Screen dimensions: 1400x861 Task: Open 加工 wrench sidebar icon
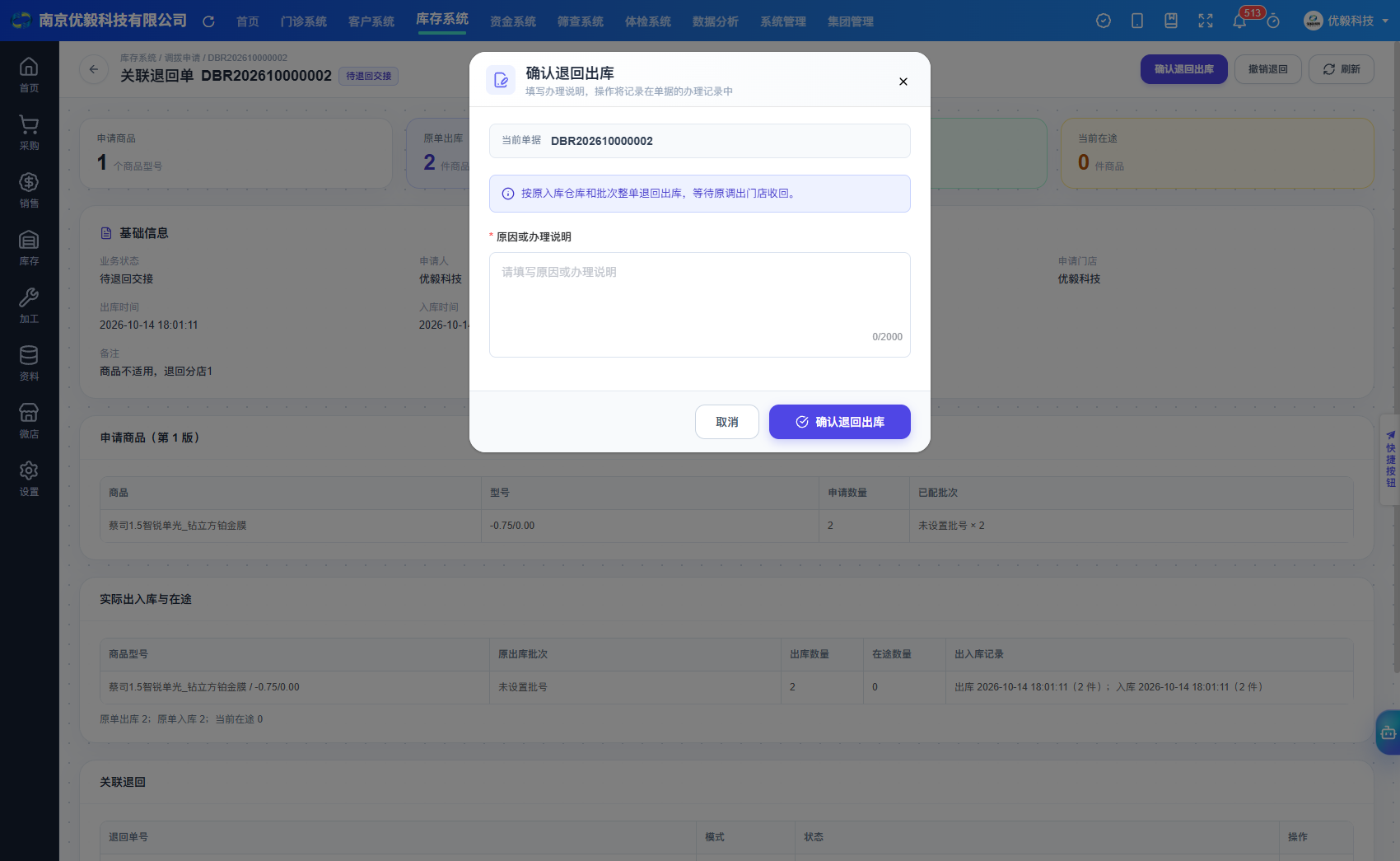[29, 305]
